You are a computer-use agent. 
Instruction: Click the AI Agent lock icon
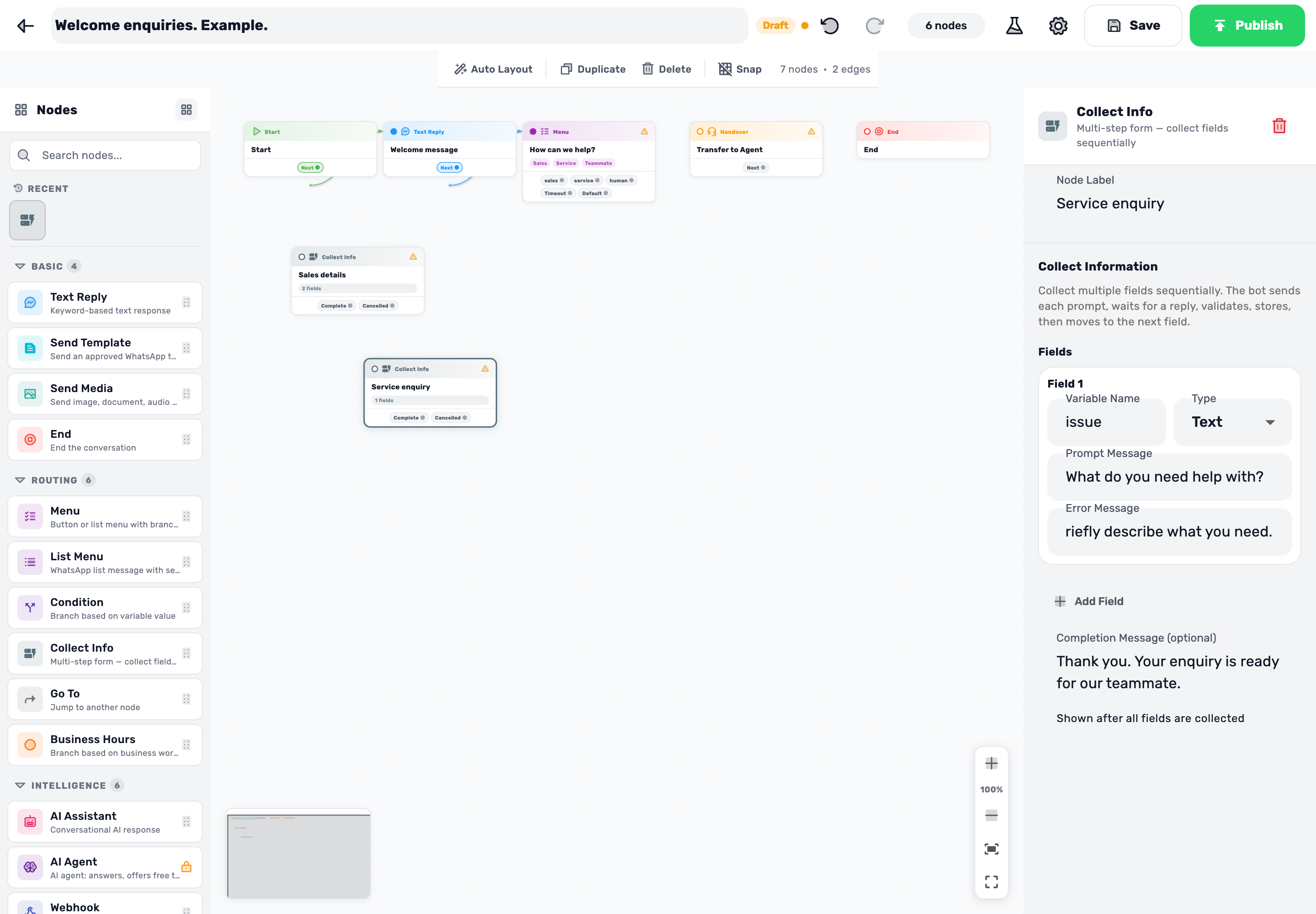186,866
